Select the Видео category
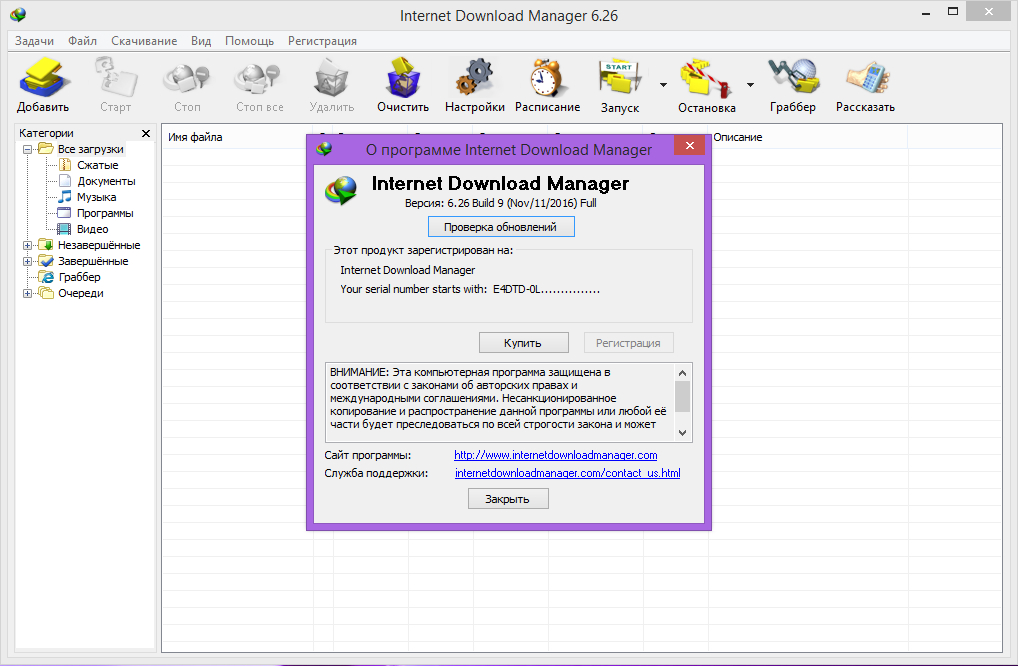 coord(93,229)
